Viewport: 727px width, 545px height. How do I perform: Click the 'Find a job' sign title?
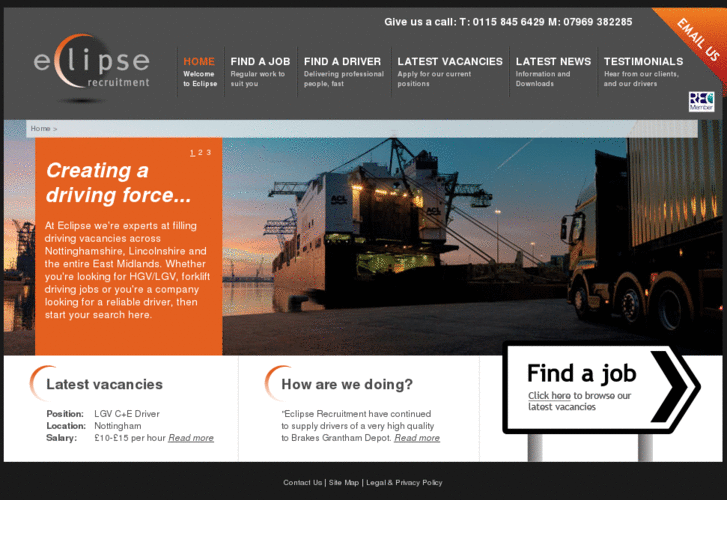pyautogui.click(x=582, y=373)
